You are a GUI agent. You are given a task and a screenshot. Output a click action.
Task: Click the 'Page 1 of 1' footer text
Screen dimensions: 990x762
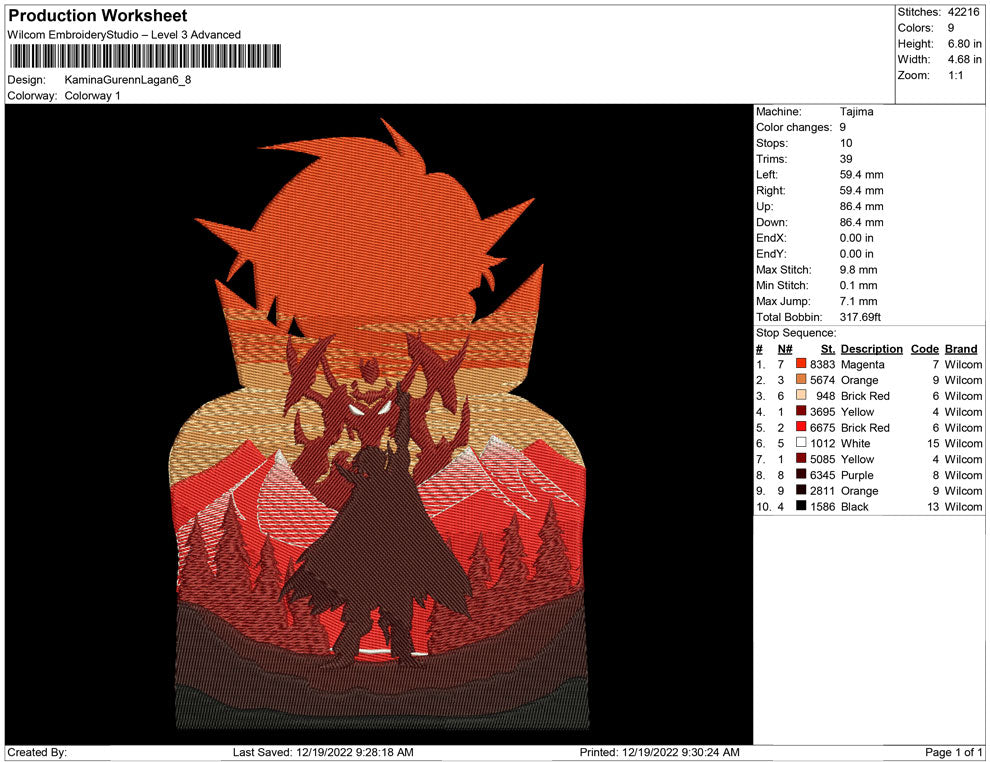click(x=953, y=752)
